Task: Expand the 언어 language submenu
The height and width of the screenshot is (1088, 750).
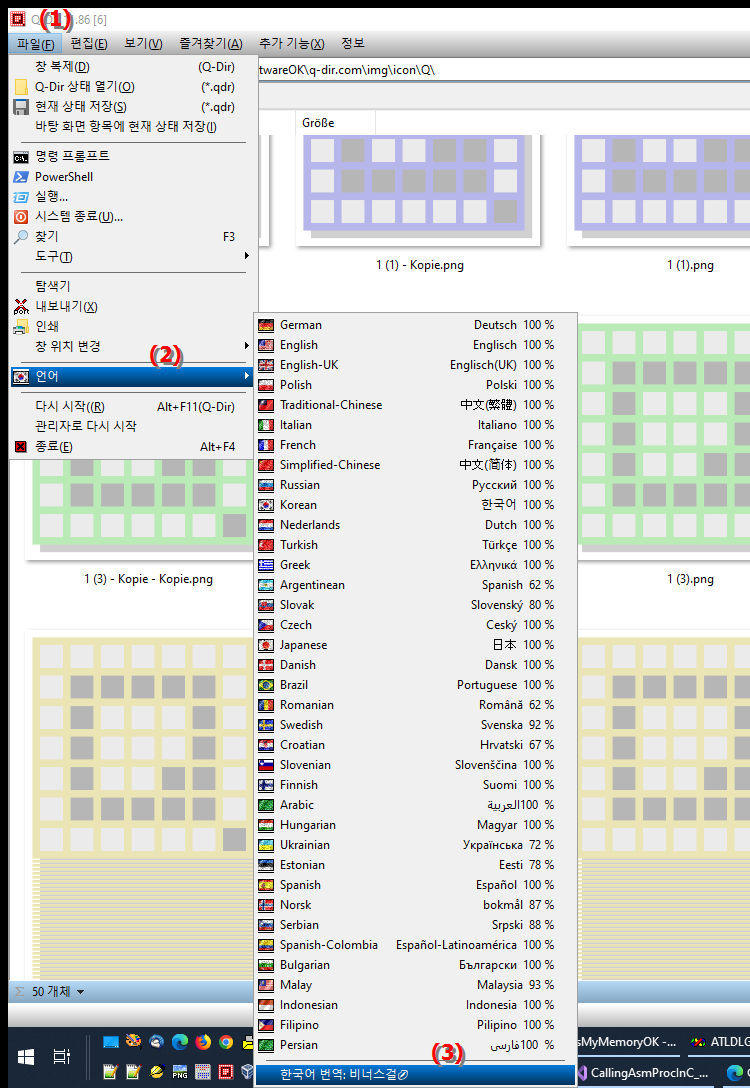Action: coord(134,376)
